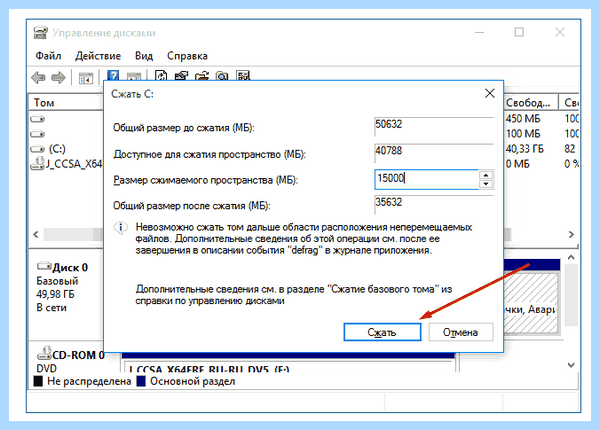Click the available space field 40788
The width and height of the screenshot is (600, 430).
[434, 153]
